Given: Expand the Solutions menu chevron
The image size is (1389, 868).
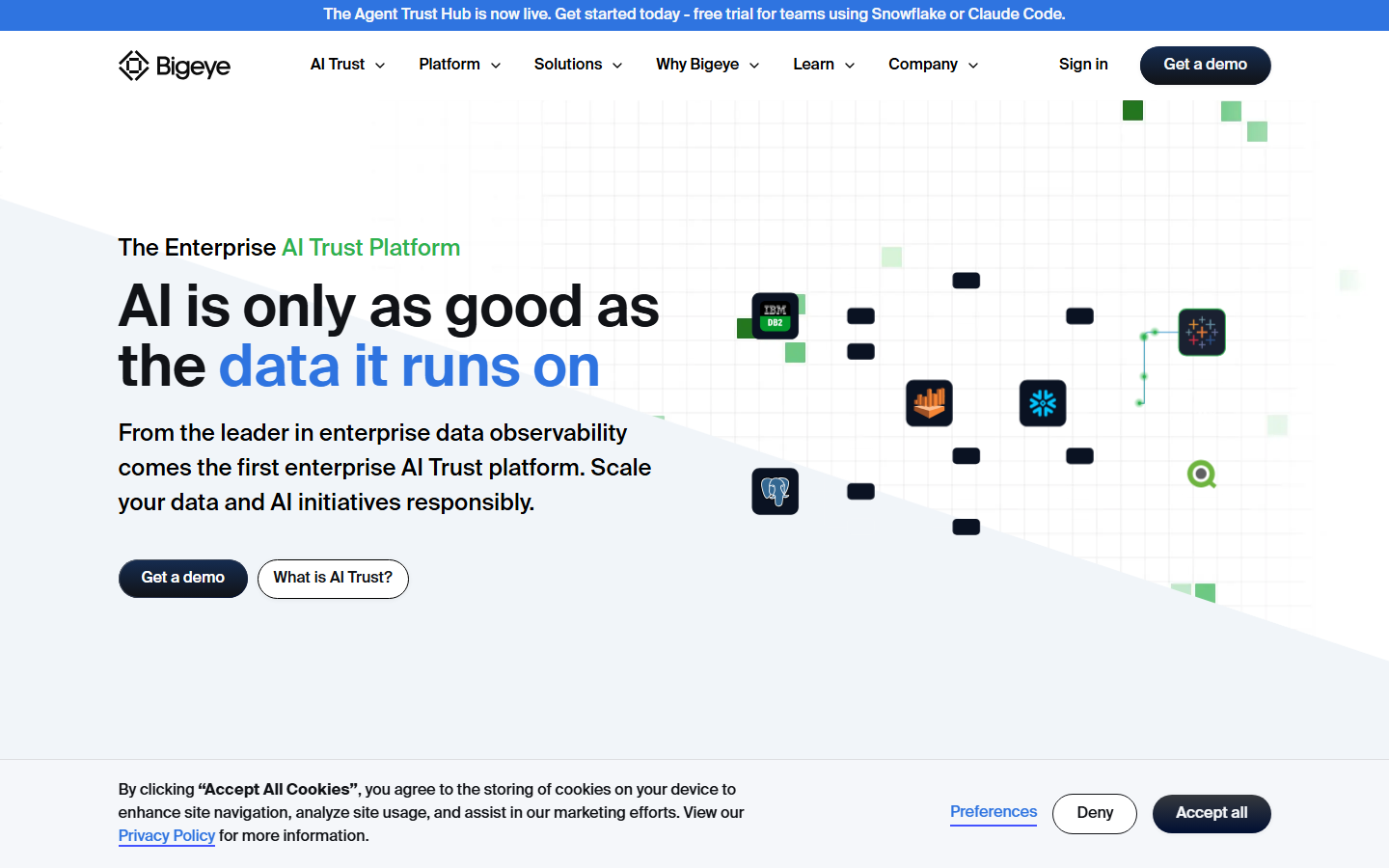Looking at the screenshot, I should click(x=617, y=66).
